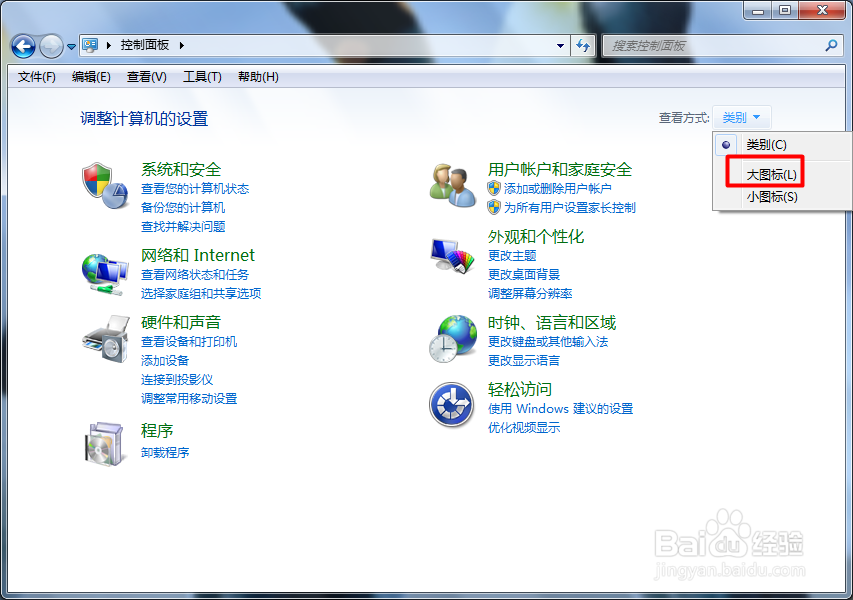The image size is (853, 600).
Task: Open the recent pages dropdown arrow
Action: [x=71, y=47]
